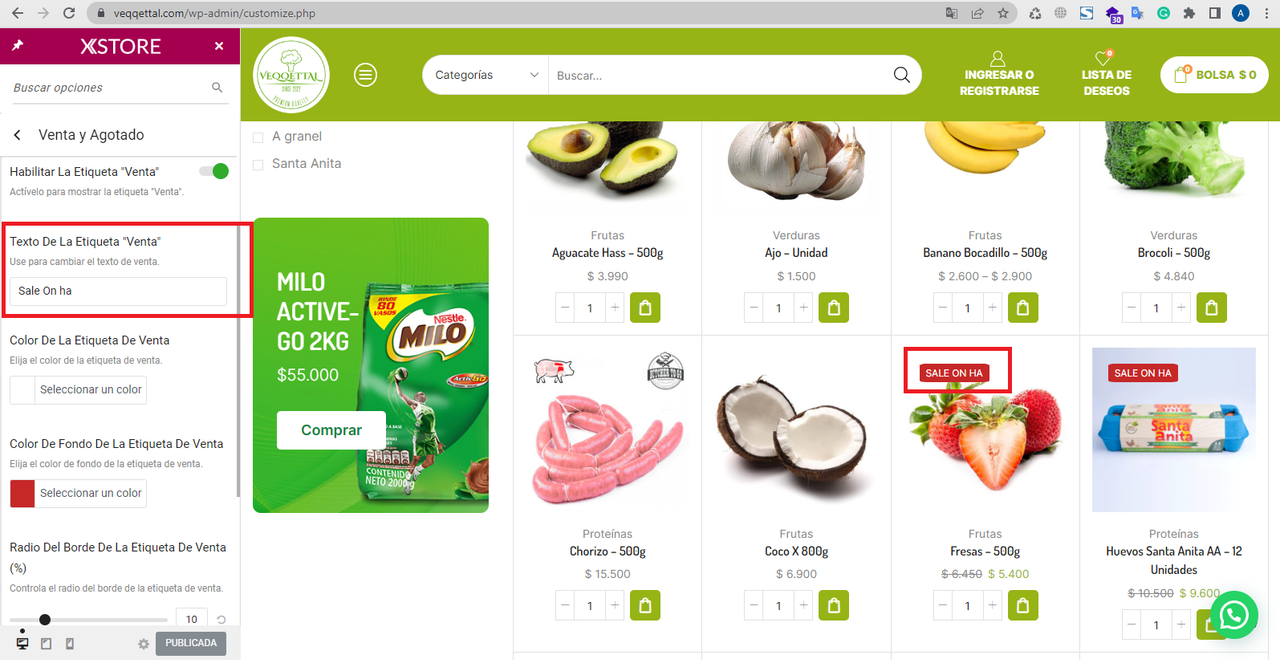Open the wishlist heart icon

[x=1105, y=59]
